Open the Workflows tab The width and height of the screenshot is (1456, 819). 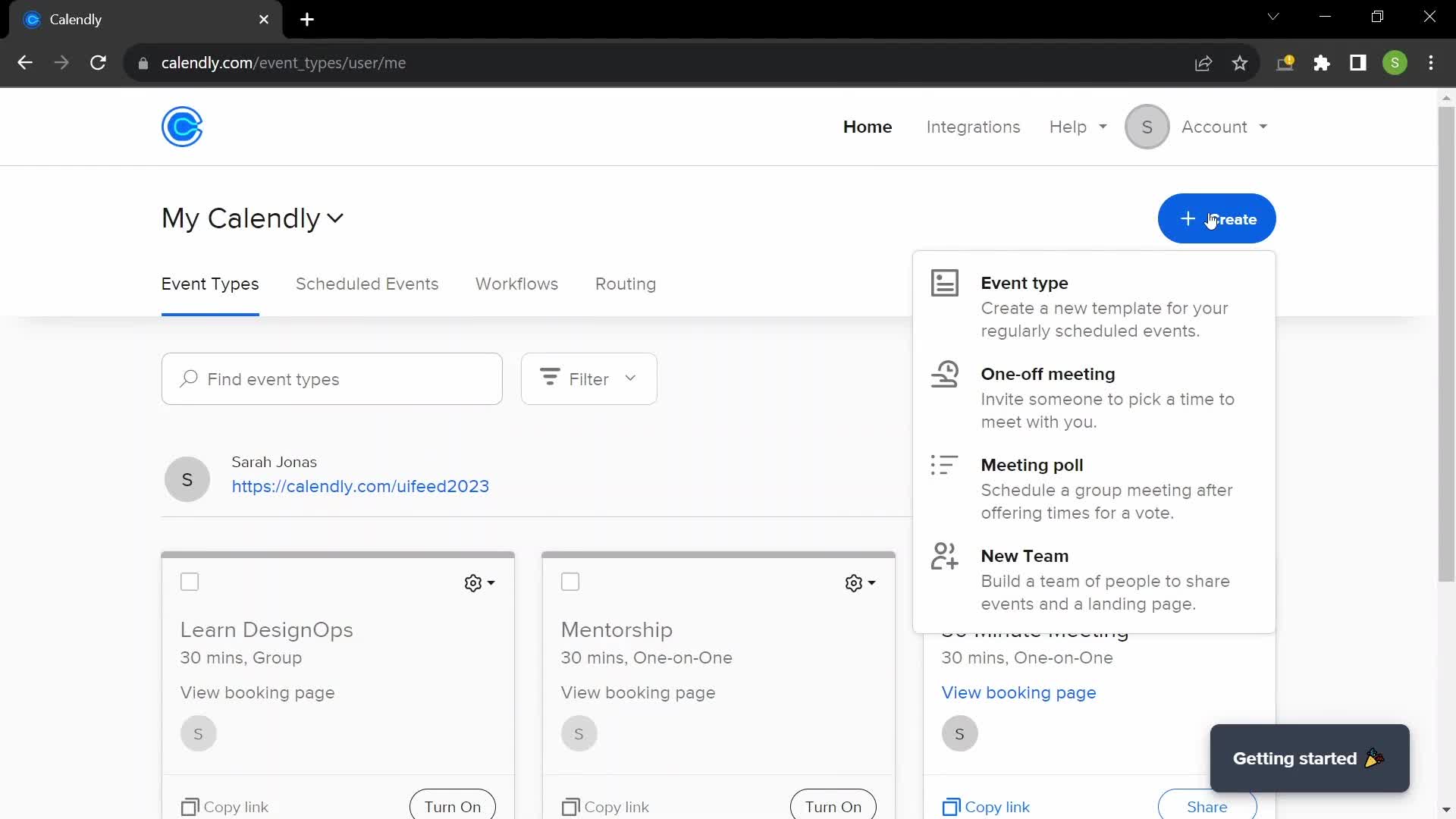(x=516, y=284)
